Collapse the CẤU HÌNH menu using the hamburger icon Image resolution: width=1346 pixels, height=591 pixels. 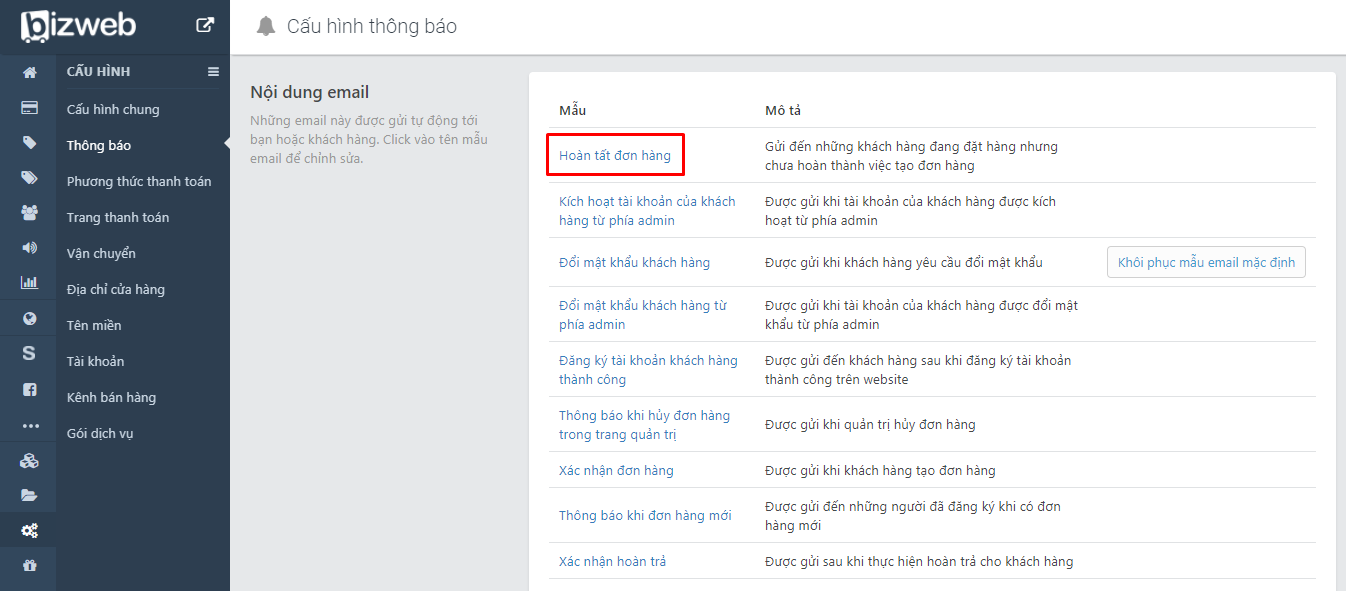point(213,71)
